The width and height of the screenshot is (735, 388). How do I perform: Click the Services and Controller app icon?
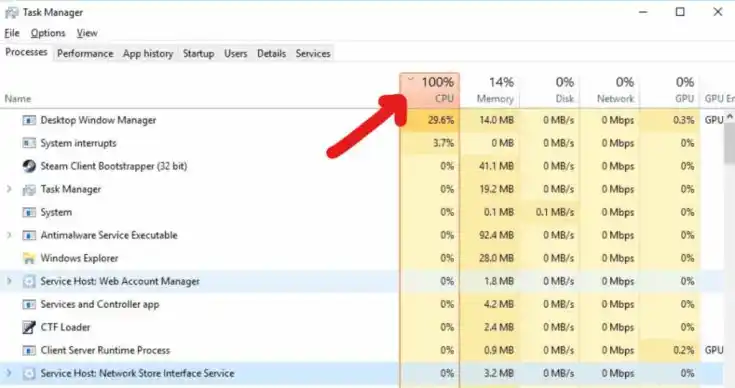[x=29, y=304]
